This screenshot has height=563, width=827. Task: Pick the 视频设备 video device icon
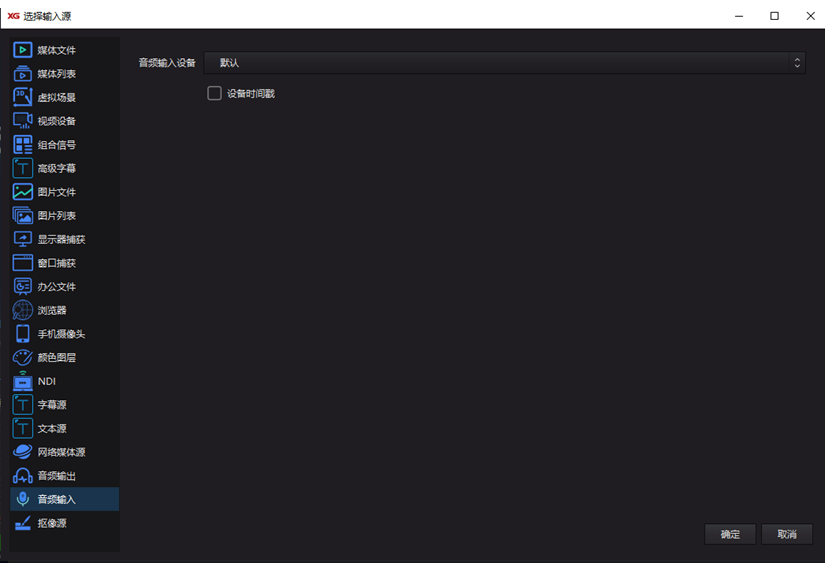(22, 121)
